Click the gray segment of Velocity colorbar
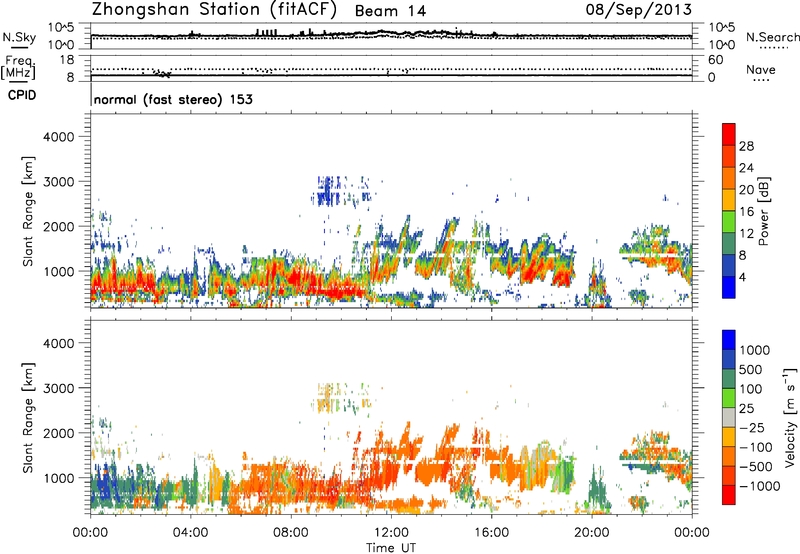This screenshot has height=554, width=800. [729, 417]
